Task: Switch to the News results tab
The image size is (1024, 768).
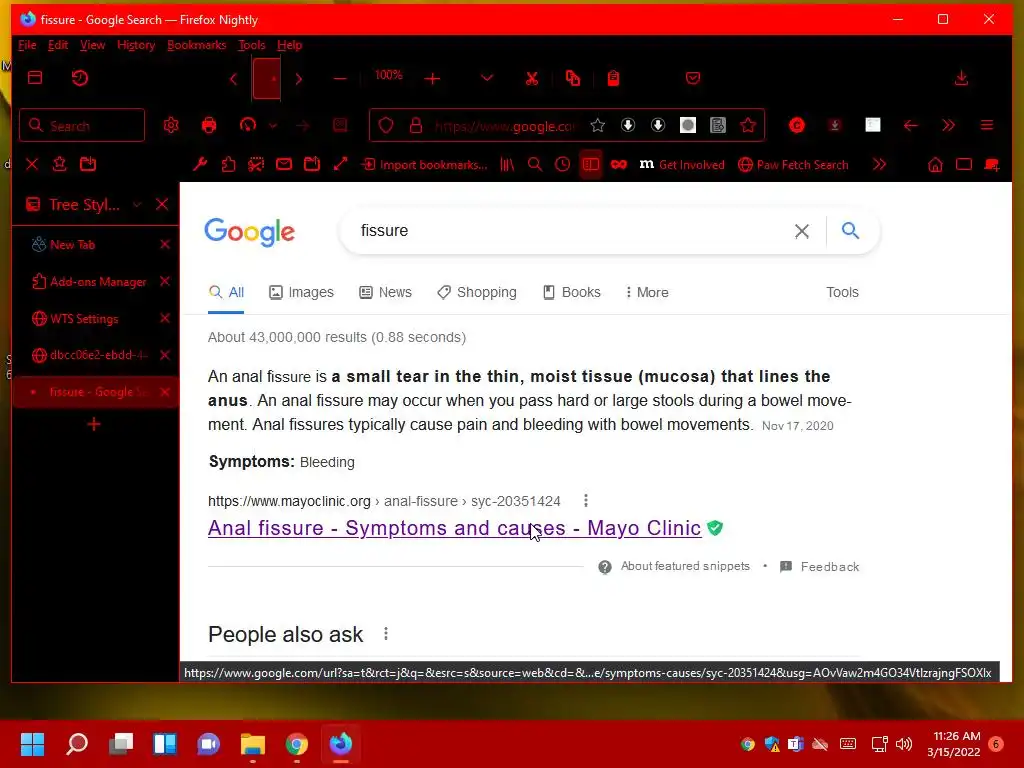Action: pyautogui.click(x=385, y=293)
